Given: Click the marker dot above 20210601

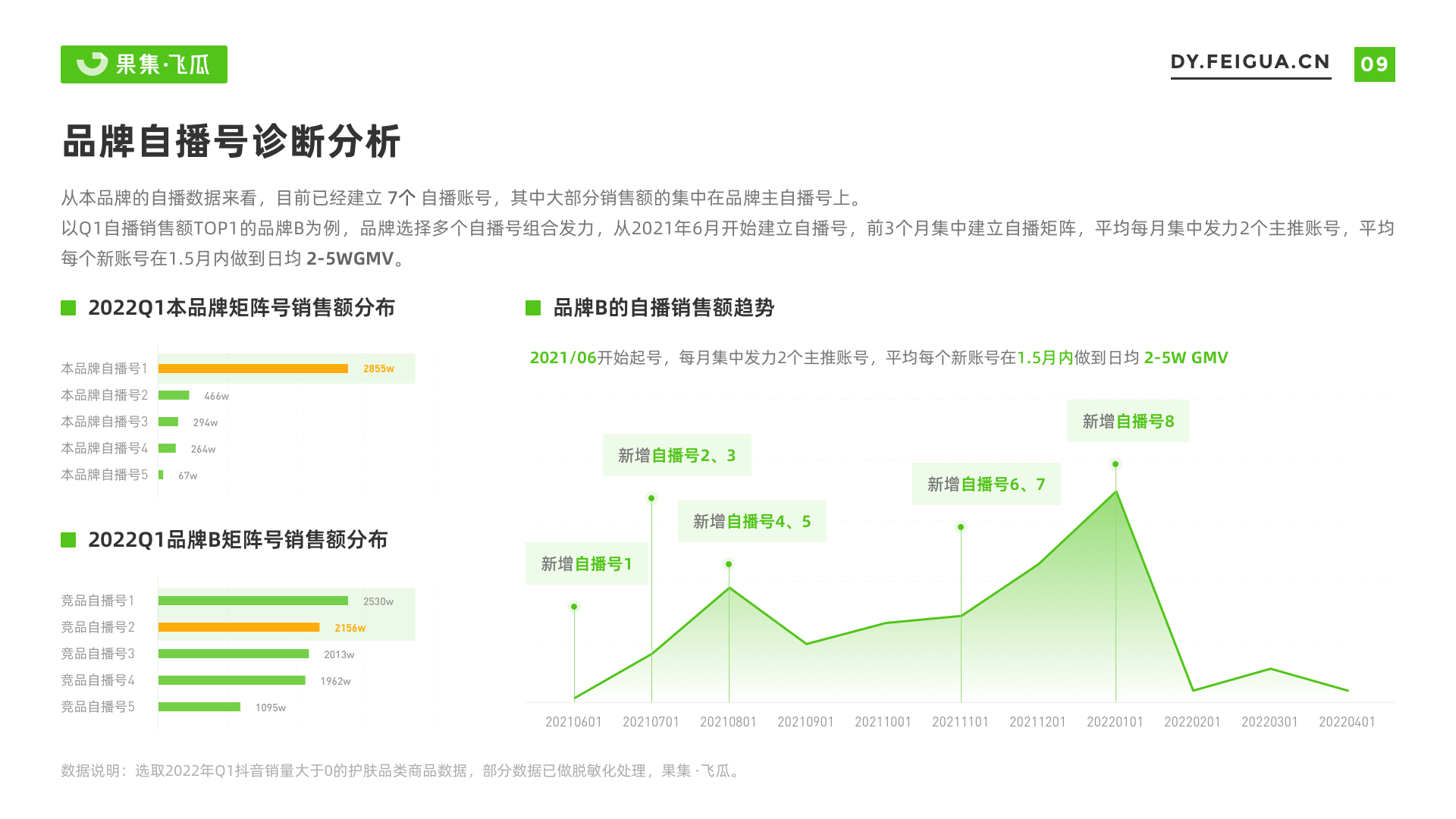Looking at the screenshot, I should click(x=574, y=607).
